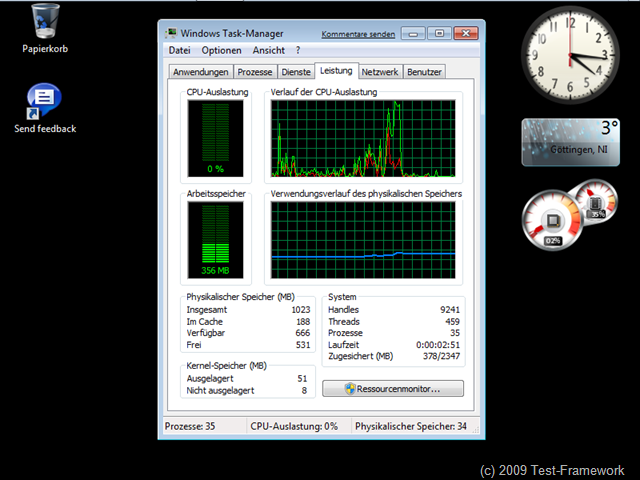This screenshot has width=640, height=480.
Task: Click the Task-Manager title bar icon
Action: (x=171, y=33)
